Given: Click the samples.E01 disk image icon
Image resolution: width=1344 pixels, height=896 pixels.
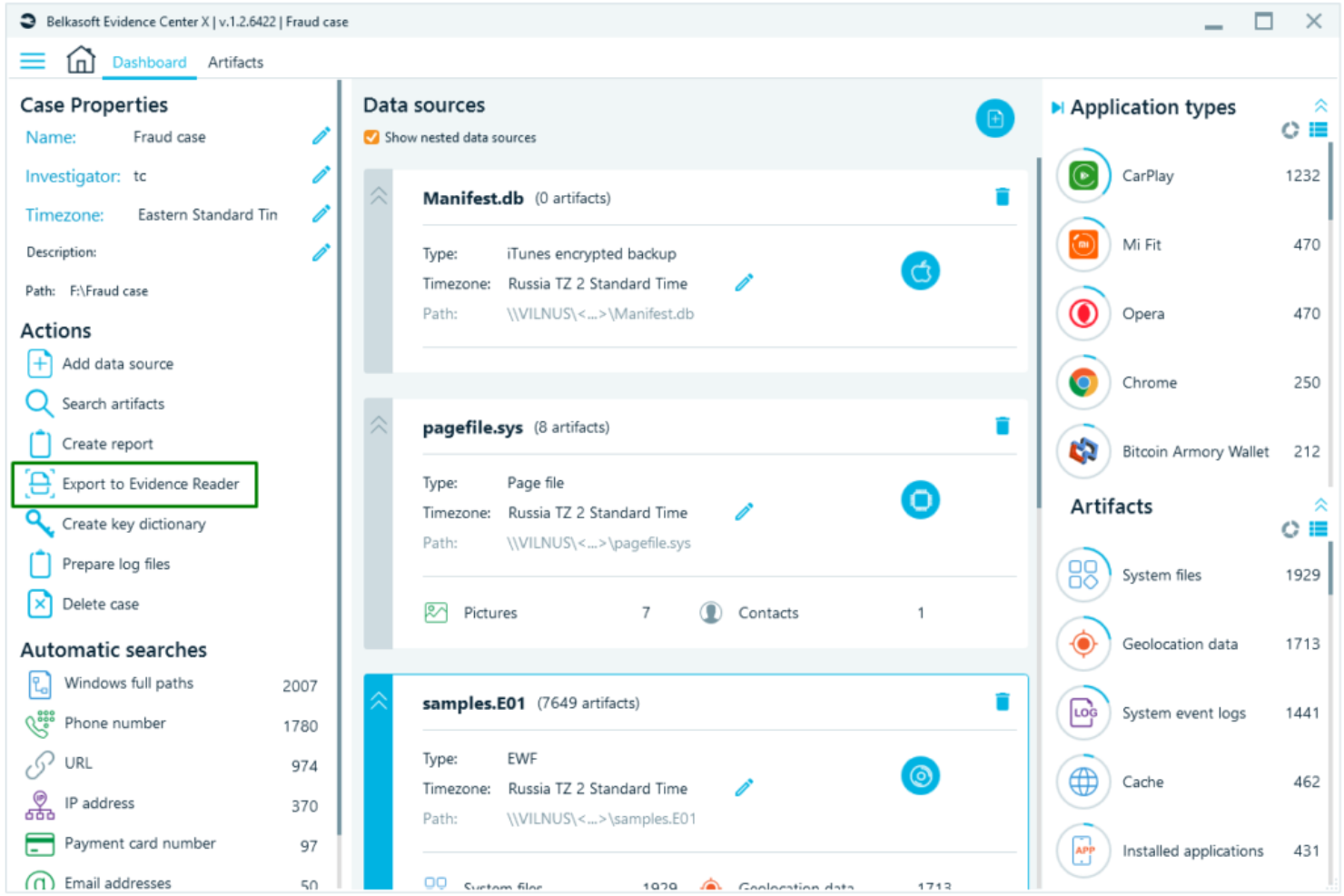Looking at the screenshot, I should click(x=920, y=776).
